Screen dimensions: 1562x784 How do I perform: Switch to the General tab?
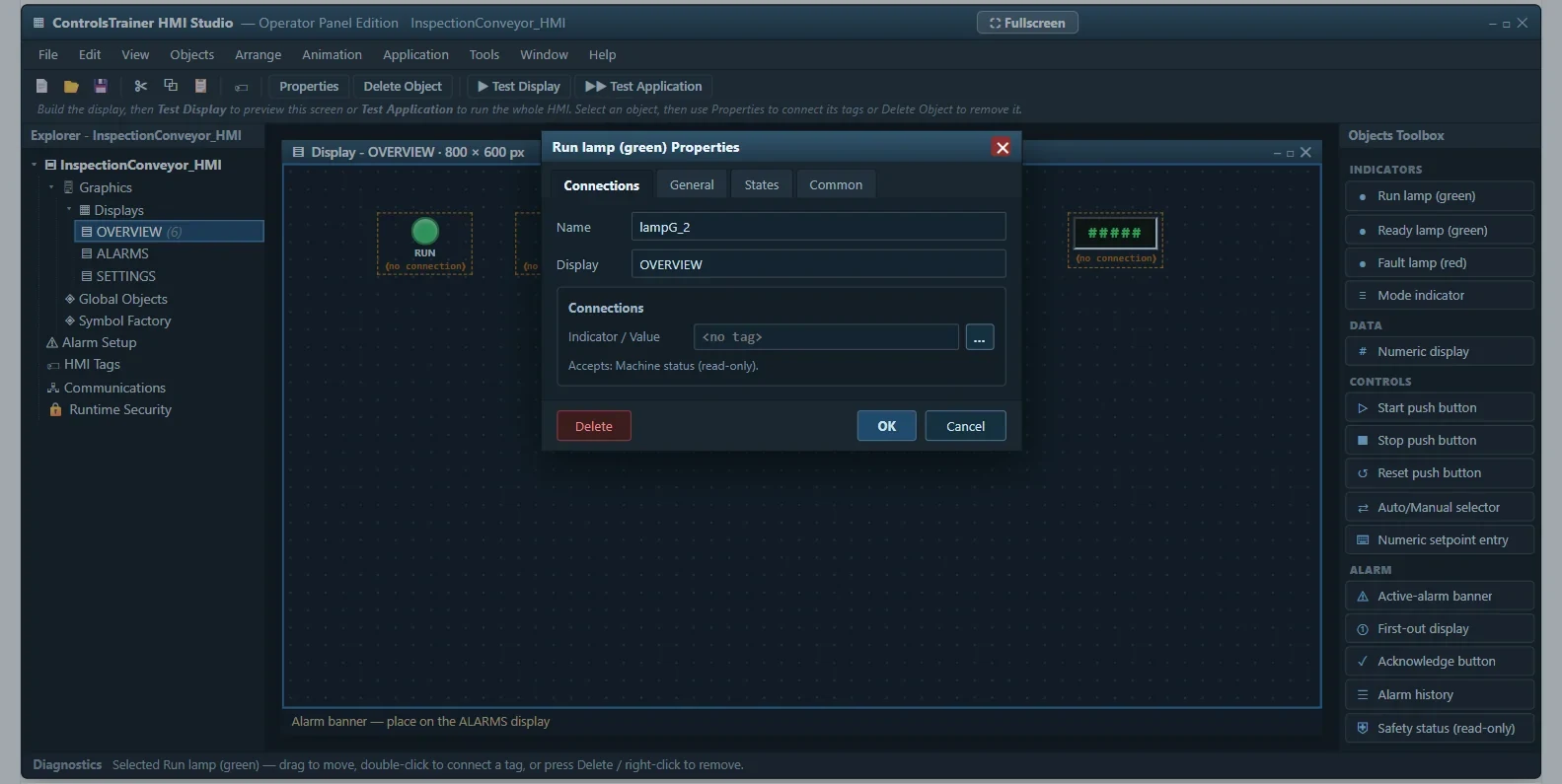[692, 184]
